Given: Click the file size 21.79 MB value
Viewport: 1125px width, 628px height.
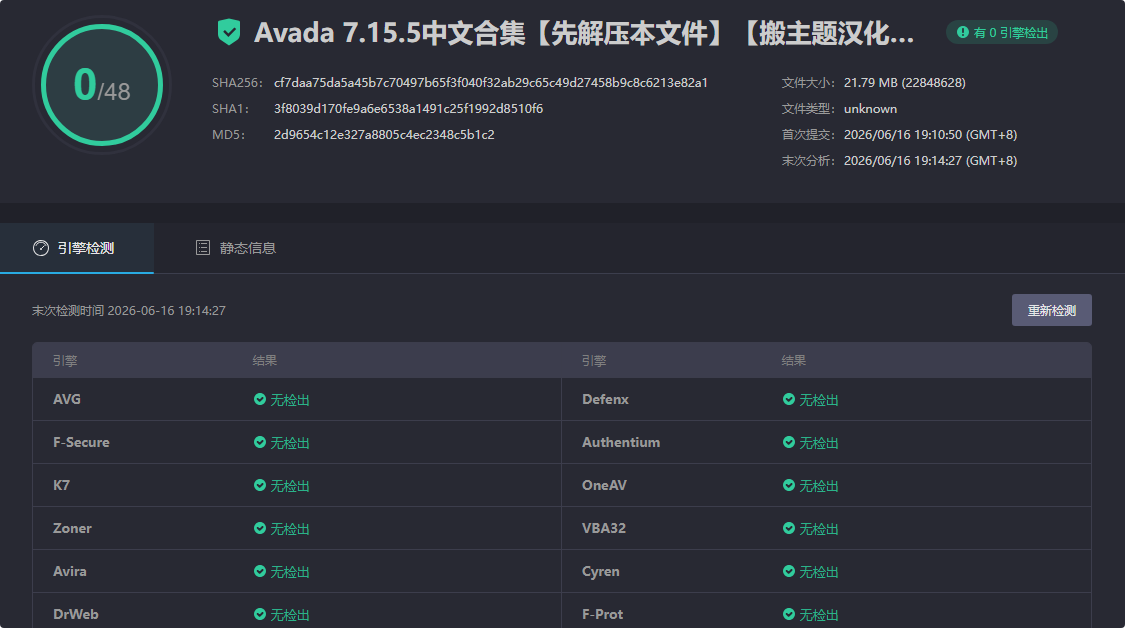Looking at the screenshot, I should click(905, 83).
